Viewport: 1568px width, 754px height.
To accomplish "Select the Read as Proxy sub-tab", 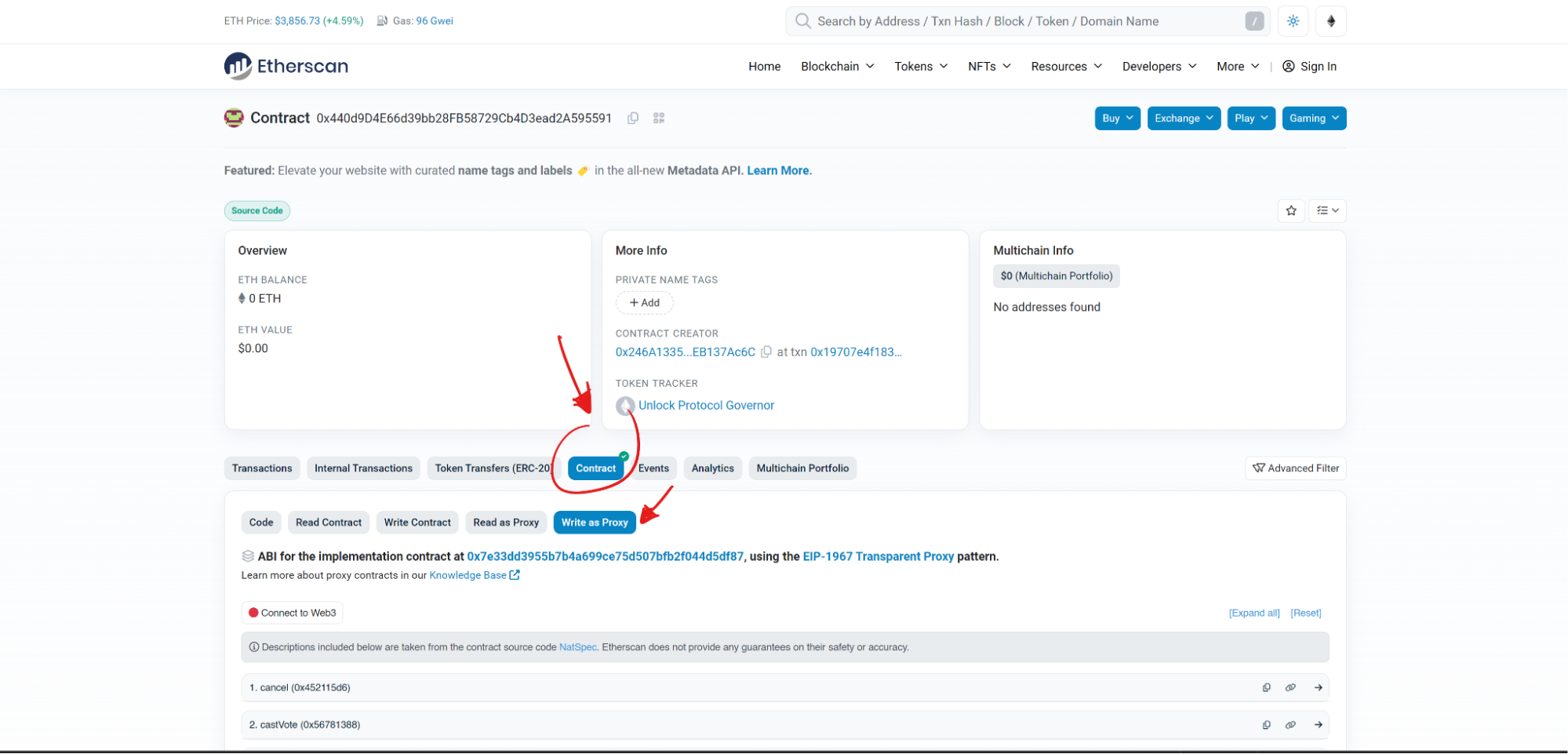I will (x=506, y=523).
